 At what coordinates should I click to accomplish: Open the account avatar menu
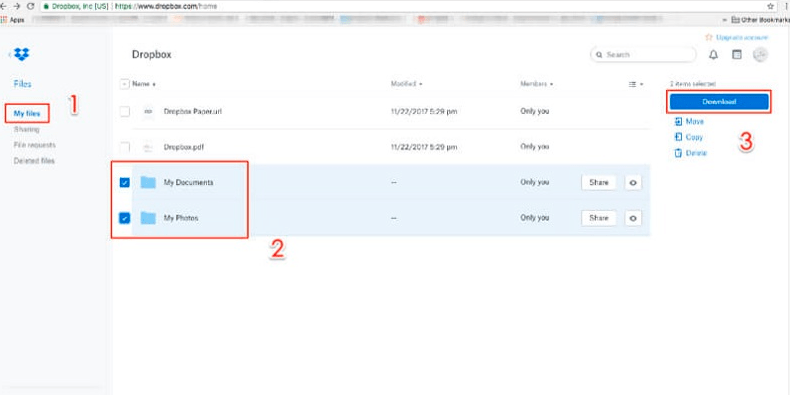(x=760, y=55)
